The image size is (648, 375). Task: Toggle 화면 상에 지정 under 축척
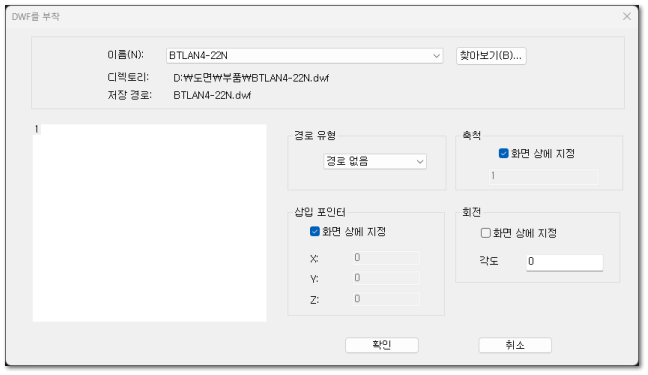[x=537, y=154]
